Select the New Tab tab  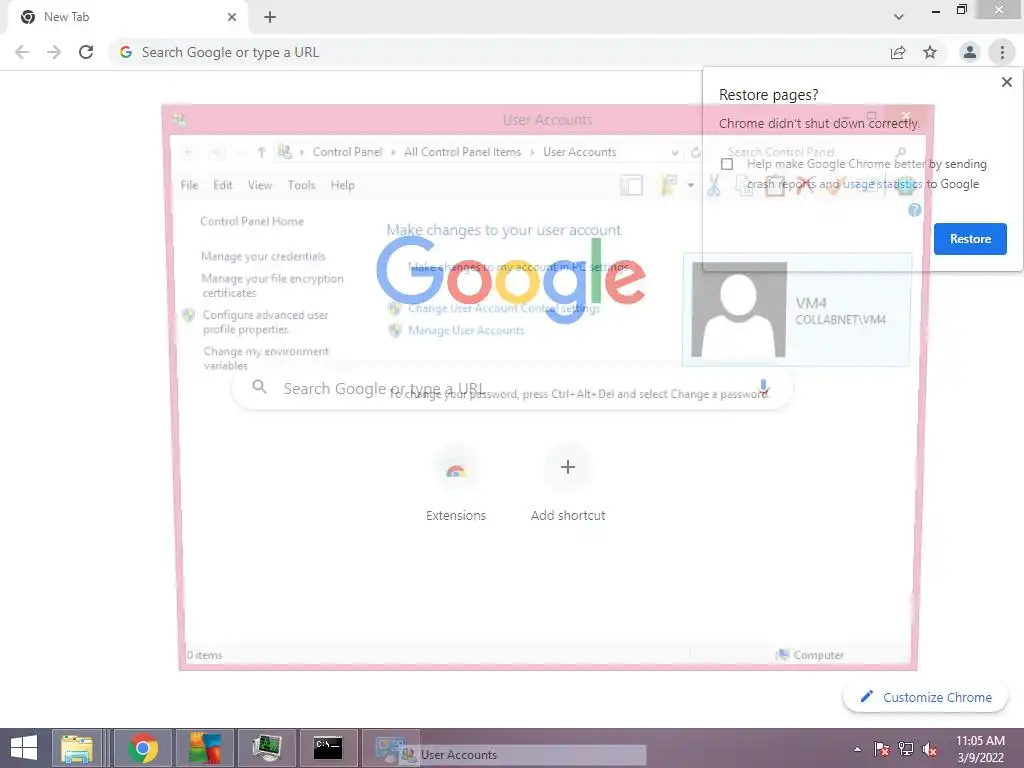tap(128, 17)
